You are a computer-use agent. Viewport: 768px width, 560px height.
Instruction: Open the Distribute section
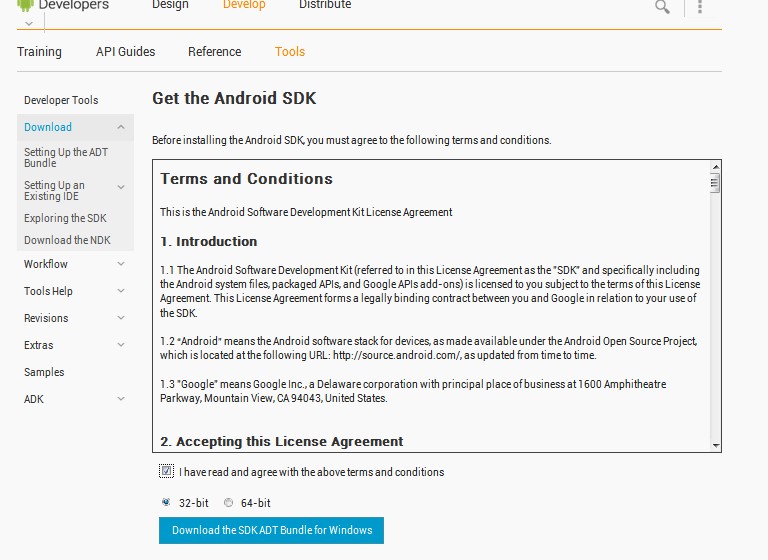tap(325, 5)
